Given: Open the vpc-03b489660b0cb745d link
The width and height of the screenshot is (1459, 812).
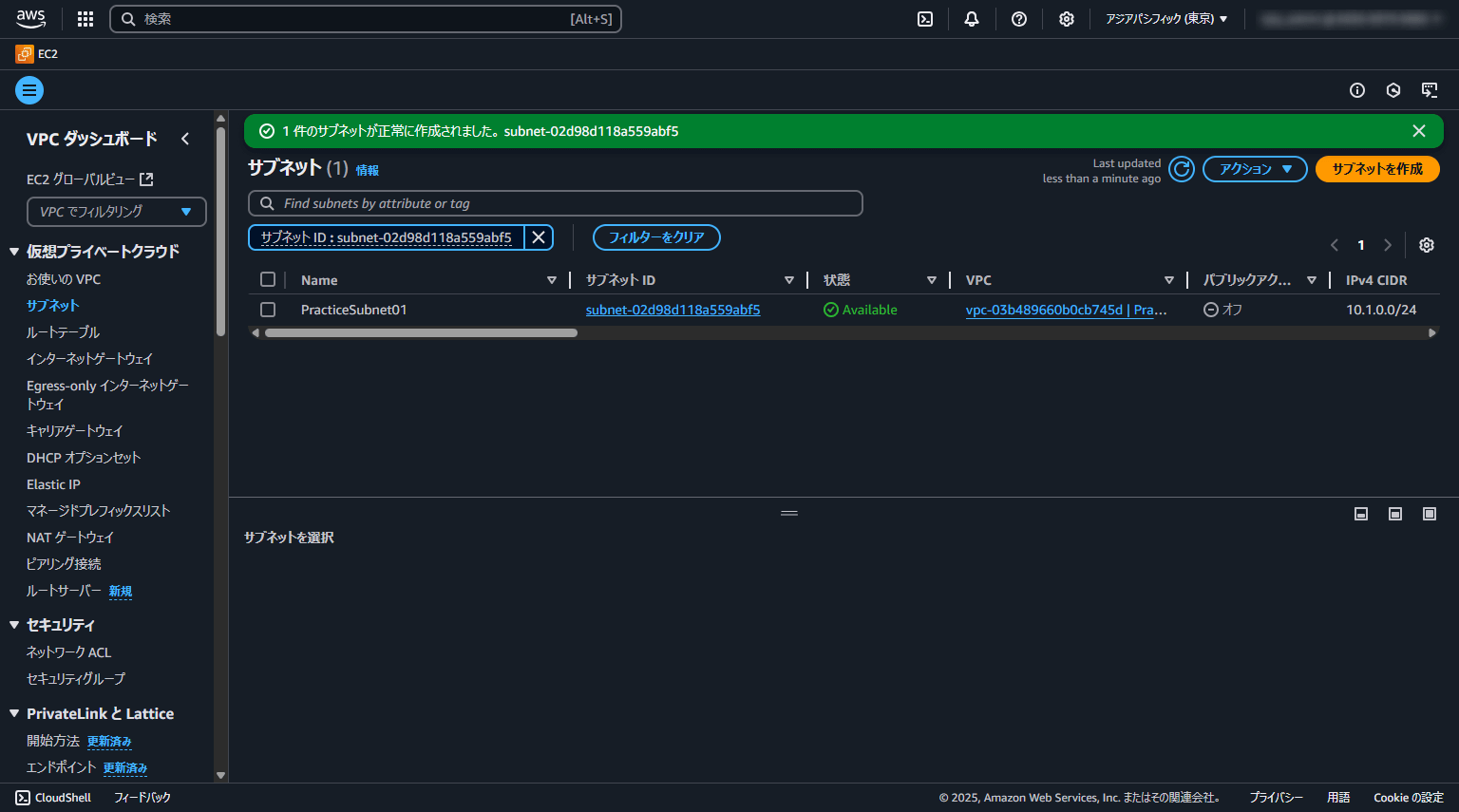Looking at the screenshot, I should click(x=1066, y=310).
